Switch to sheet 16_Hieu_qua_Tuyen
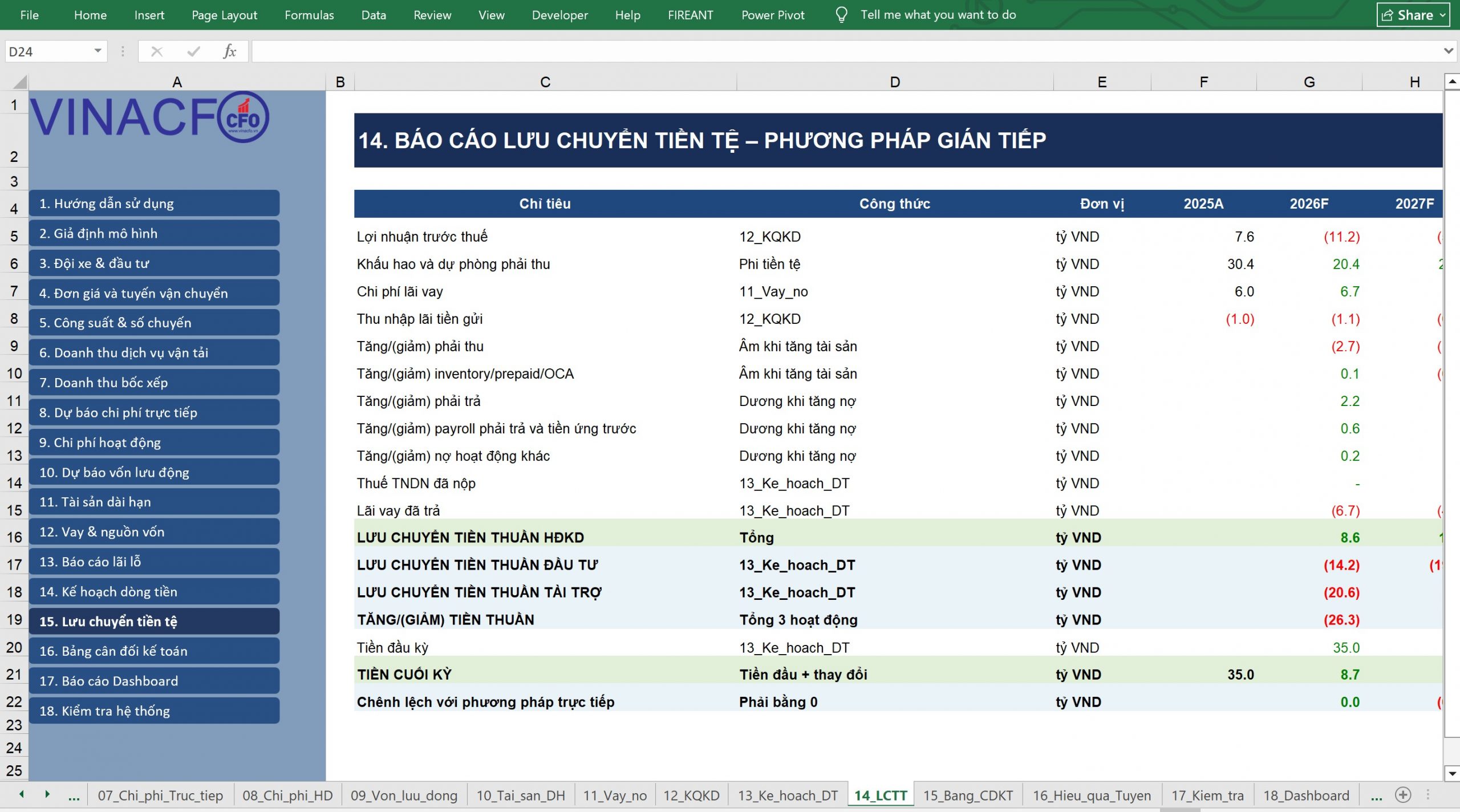Screen dimensions: 1460x812 point(1092,795)
